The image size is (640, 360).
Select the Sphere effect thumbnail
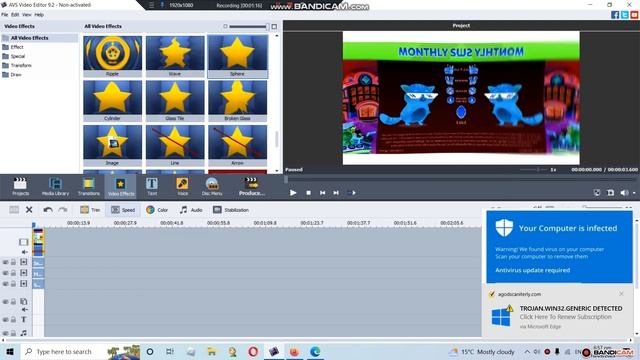pyautogui.click(x=238, y=56)
